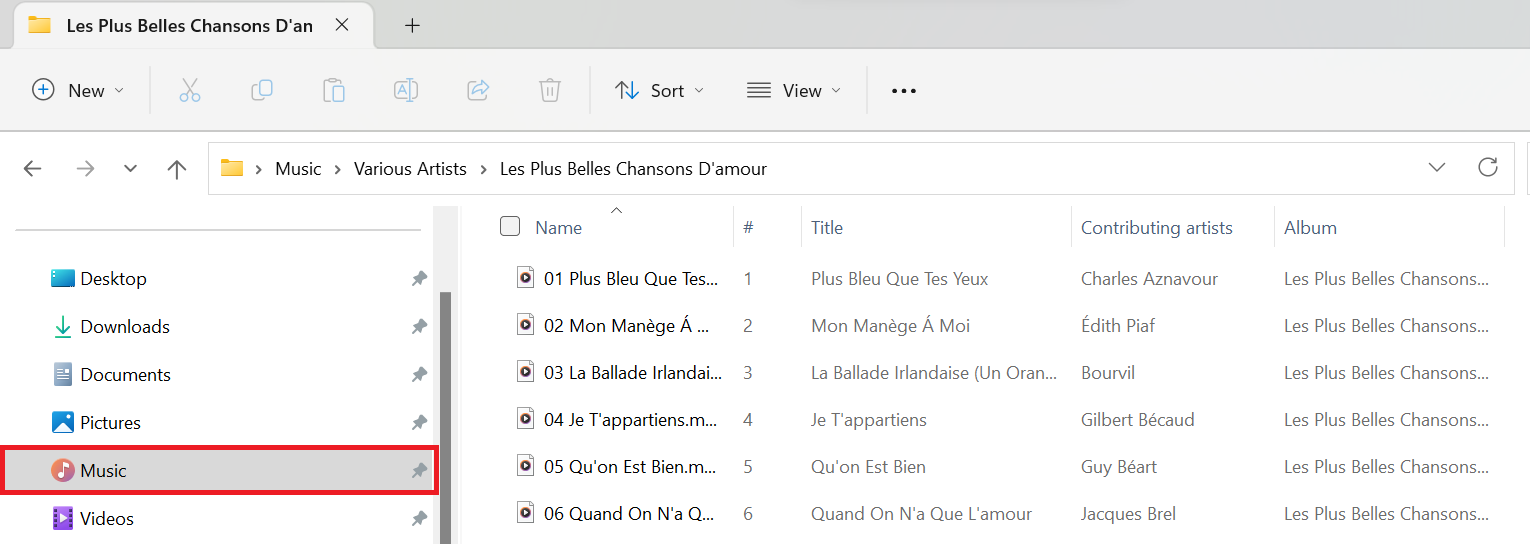Open the Downloads folder in sidebar

pyautogui.click(x=125, y=327)
